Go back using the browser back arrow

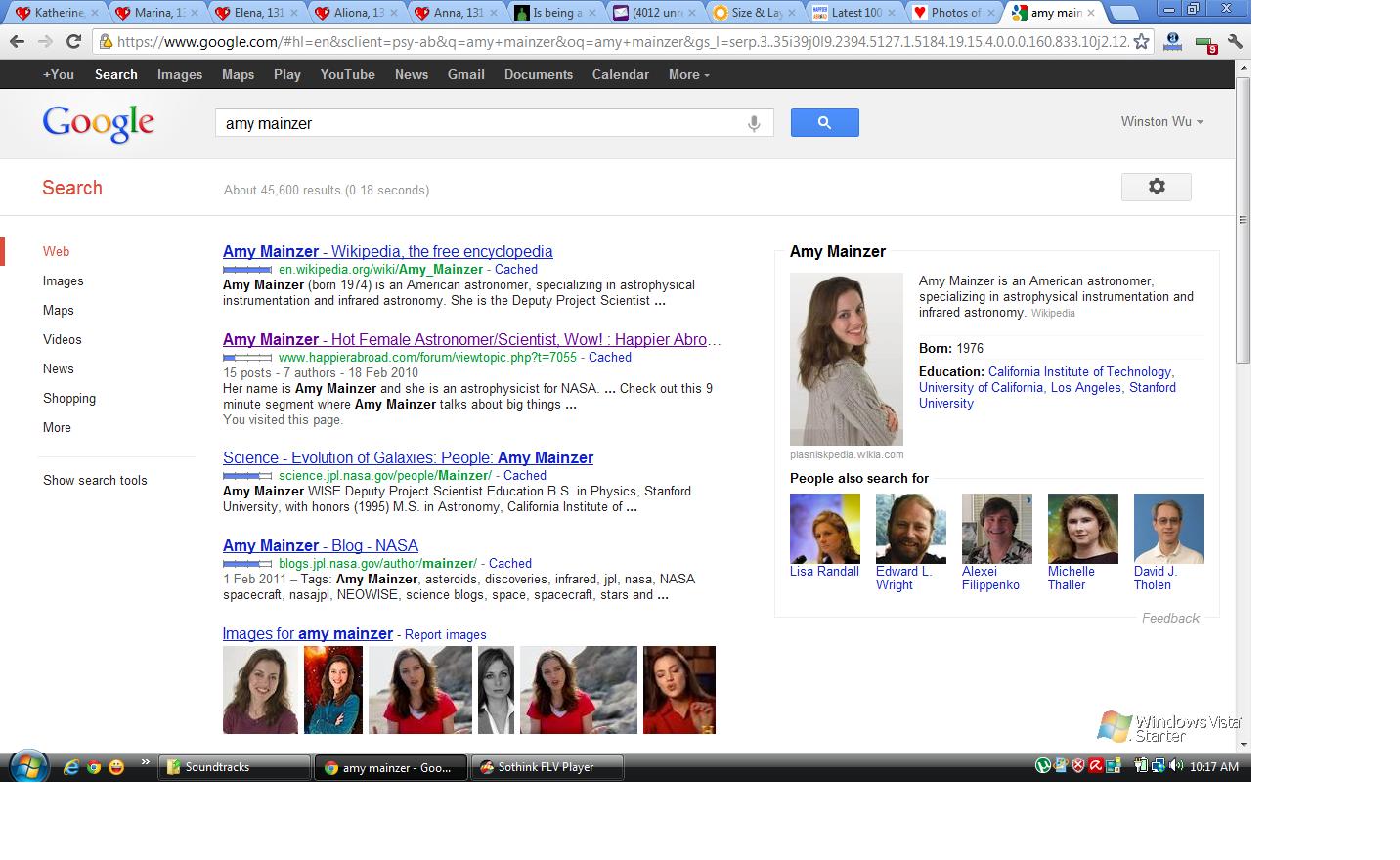(17, 42)
